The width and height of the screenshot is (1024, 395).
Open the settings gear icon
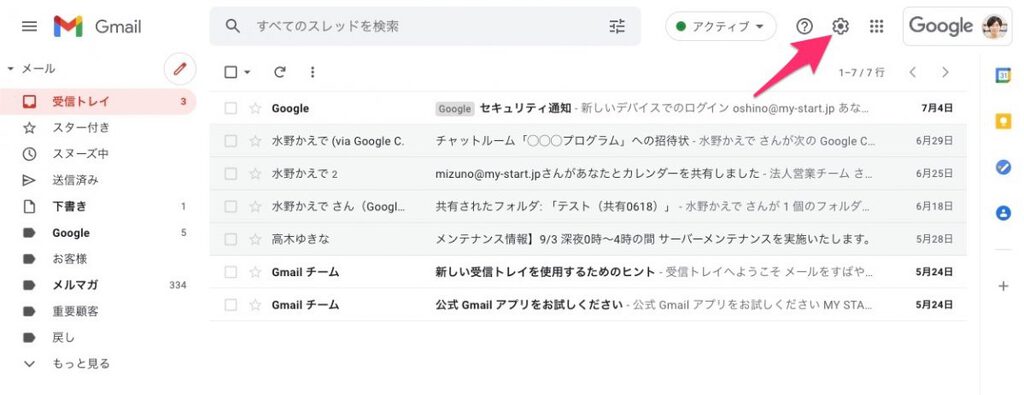point(840,26)
